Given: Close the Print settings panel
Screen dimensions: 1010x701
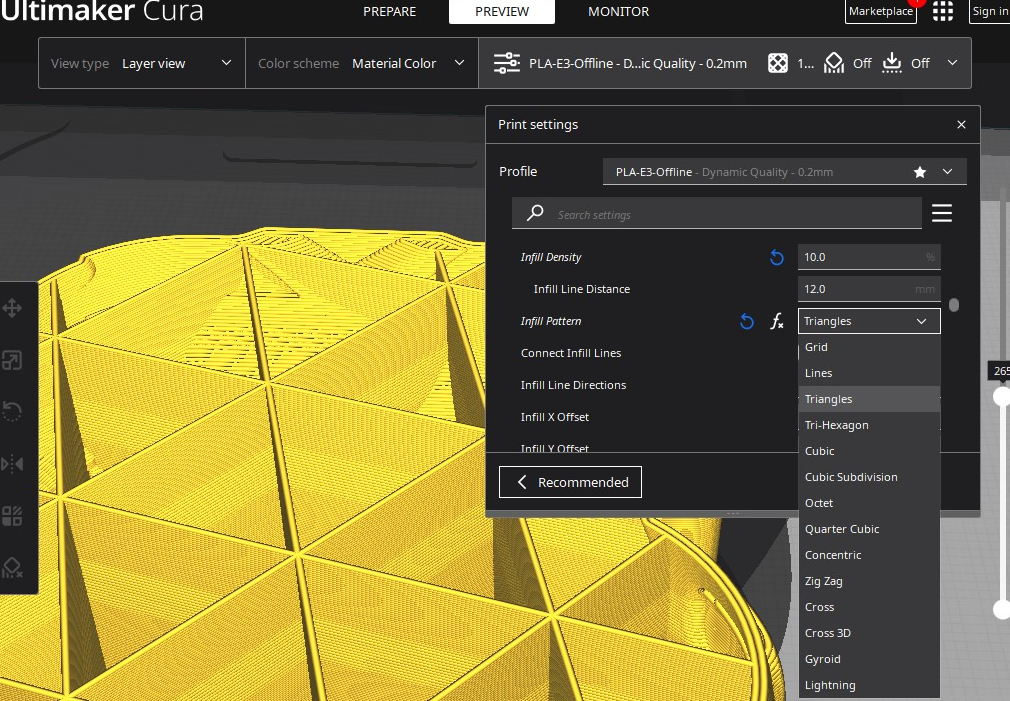Looking at the screenshot, I should tap(961, 125).
